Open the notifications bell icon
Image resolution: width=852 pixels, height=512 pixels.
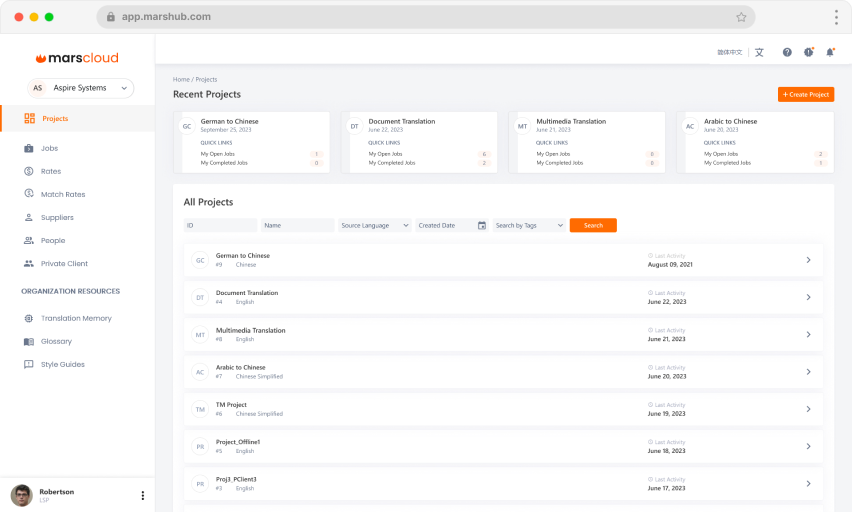(829, 52)
